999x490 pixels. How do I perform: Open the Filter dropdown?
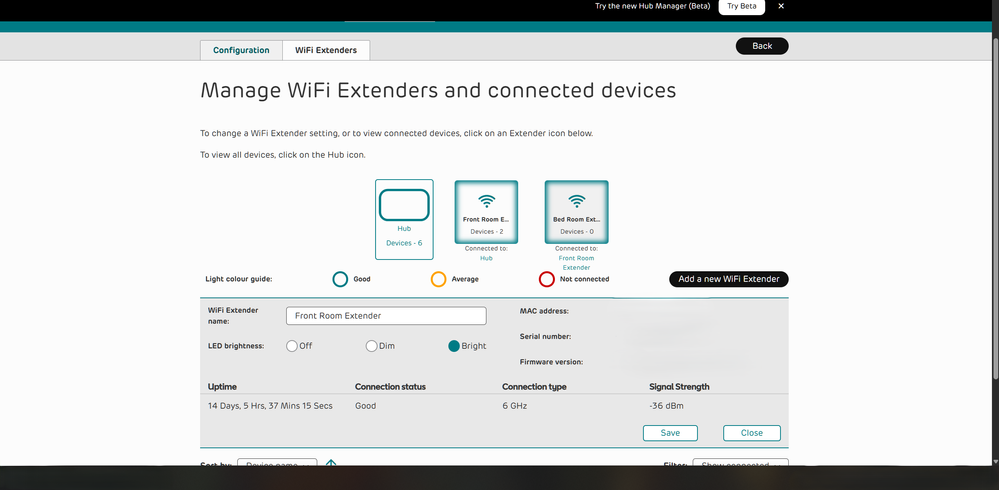point(740,463)
